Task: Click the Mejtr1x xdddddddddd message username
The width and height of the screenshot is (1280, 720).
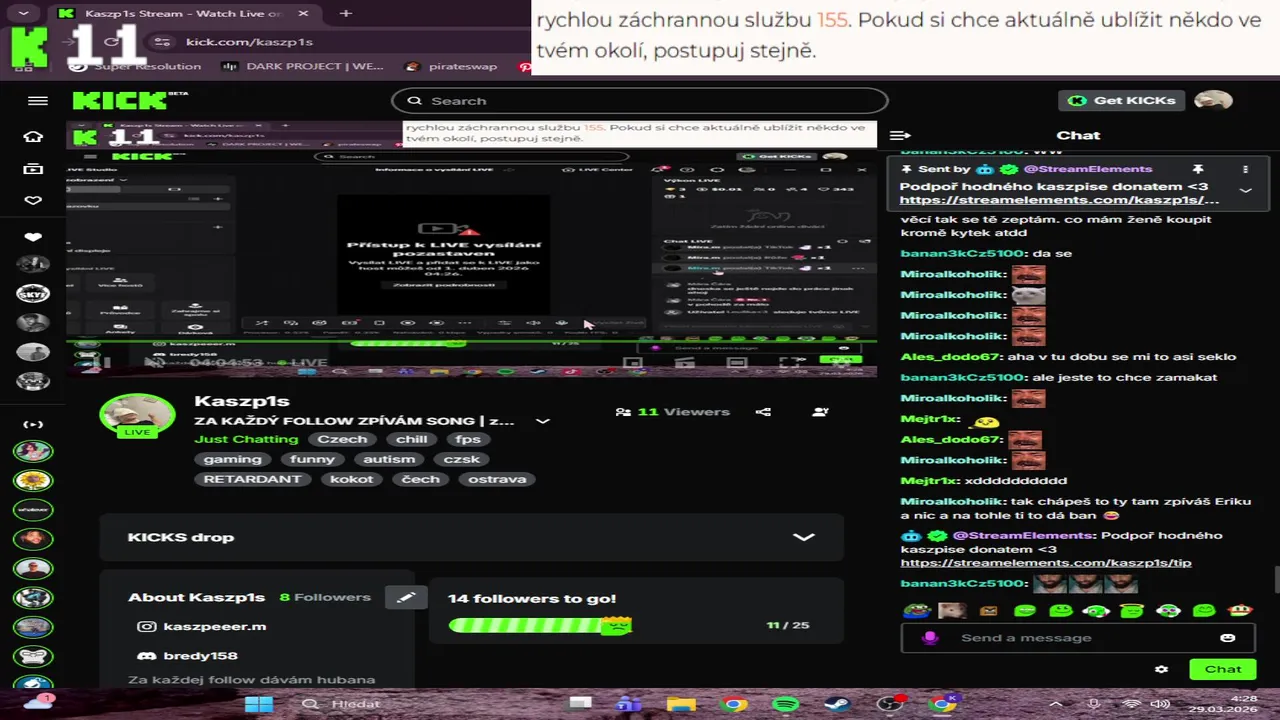Action: [x=929, y=481]
